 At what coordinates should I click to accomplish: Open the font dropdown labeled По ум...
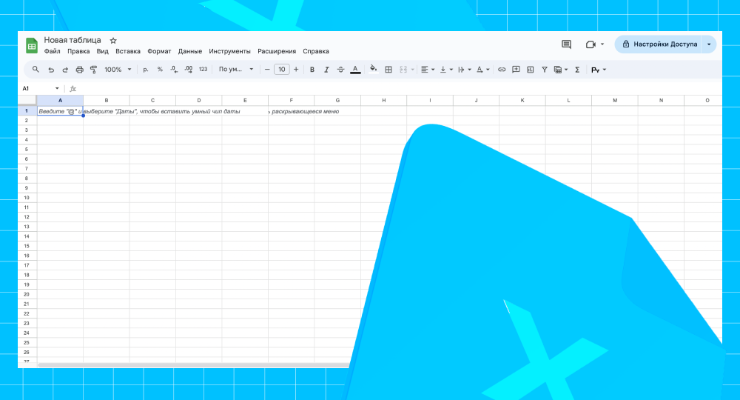236,70
